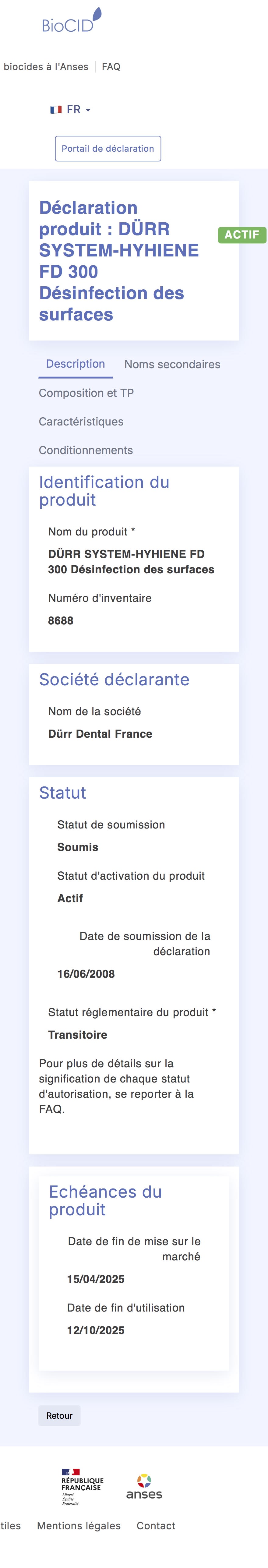Open the FR language dropdown
This screenshot has height=1568, width=268.
coord(78,110)
